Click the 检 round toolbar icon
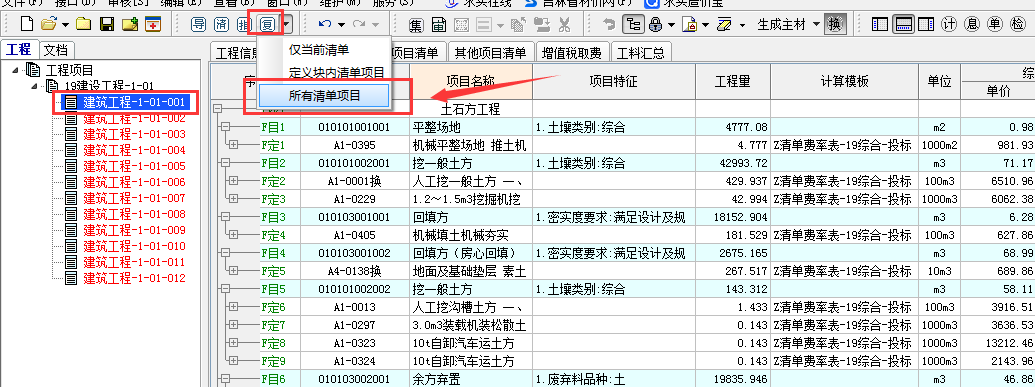1035x387 pixels. [x=1017, y=25]
